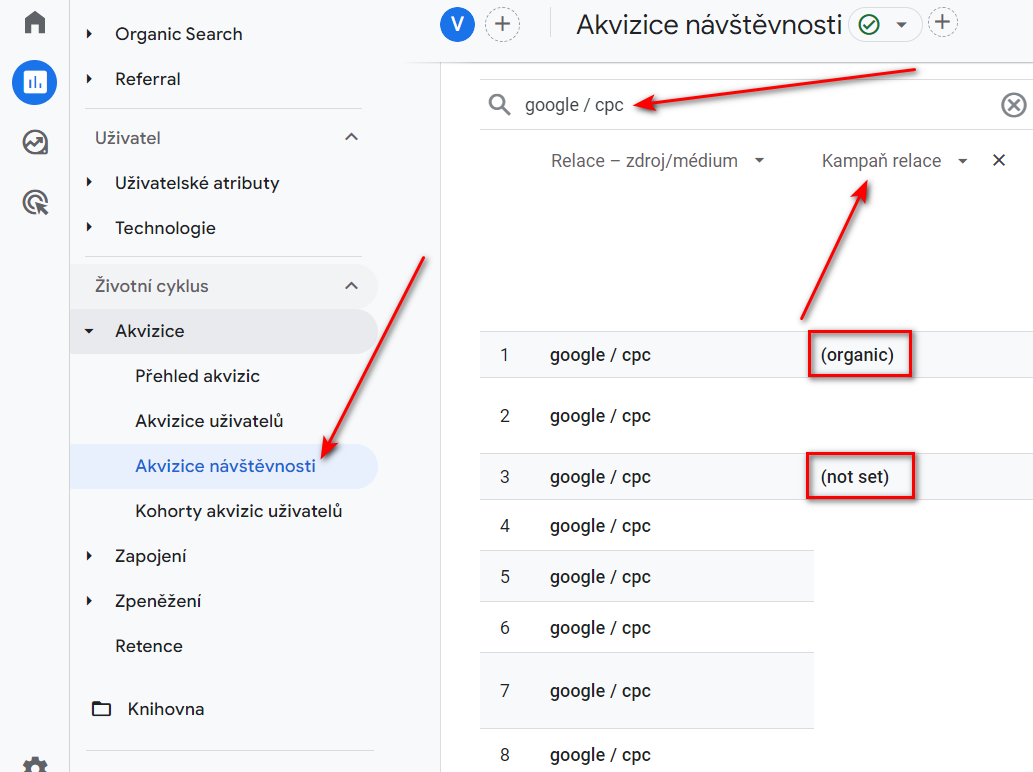Click the search field containing google / cpc
This screenshot has width=1033, height=772.
(740, 105)
